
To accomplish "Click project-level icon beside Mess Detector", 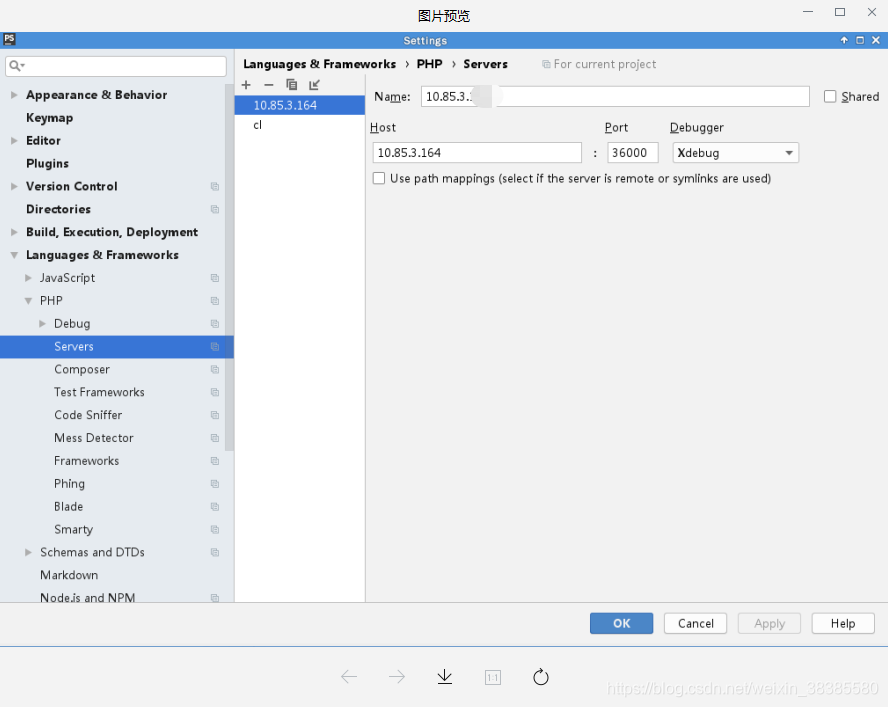I will coord(215,438).
